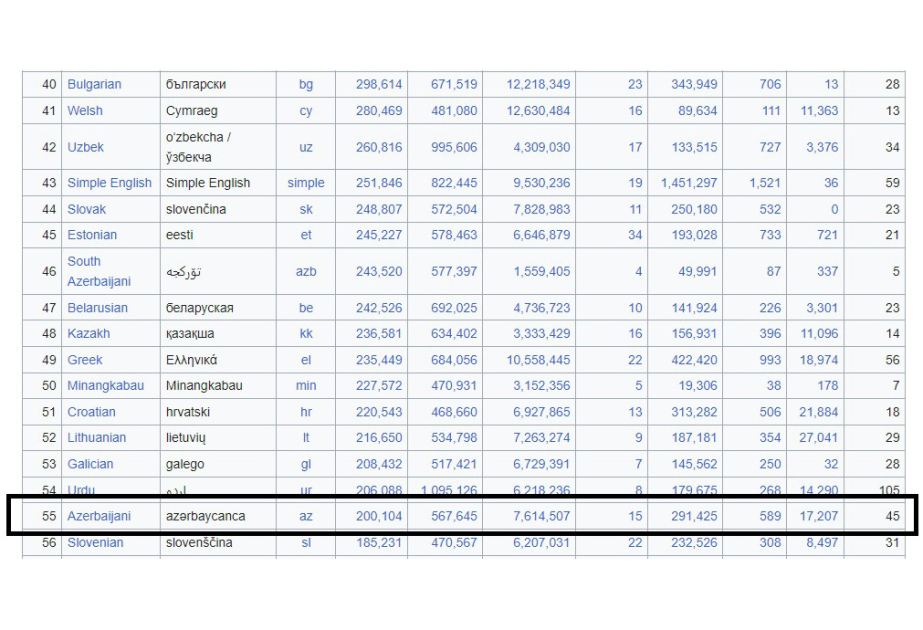Screen dimensions: 923x630
Task: Open the Azerbaijani language link
Action: pos(99,516)
